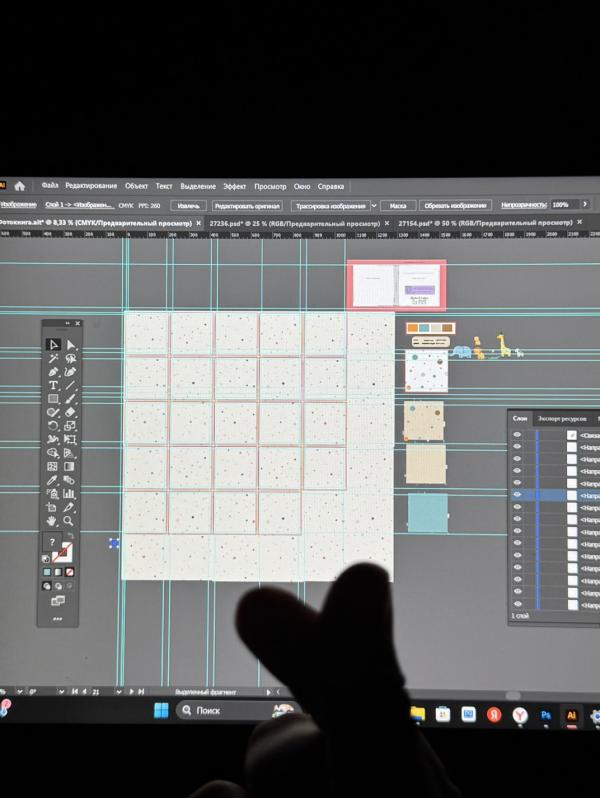600x798 pixels.
Task: Open the Эффект menu
Action: [235, 186]
